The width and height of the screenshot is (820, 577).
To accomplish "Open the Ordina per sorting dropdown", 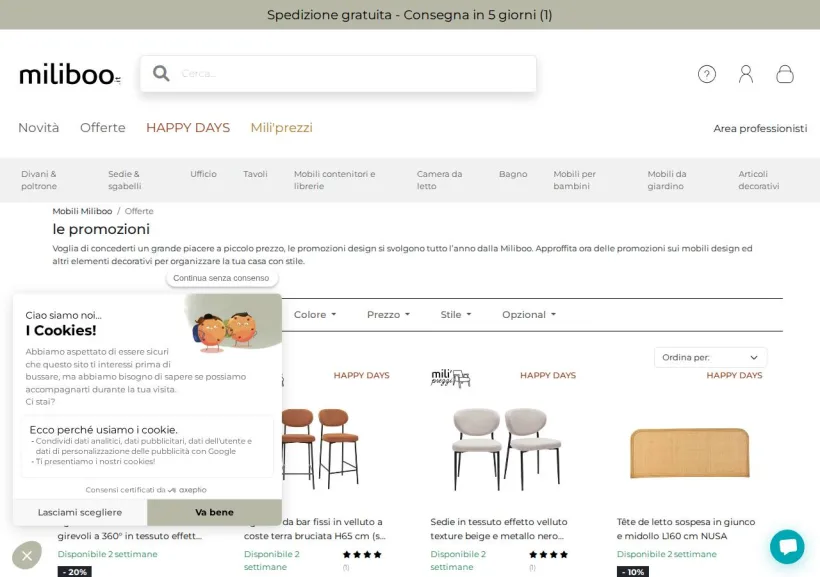I will [x=710, y=357].
